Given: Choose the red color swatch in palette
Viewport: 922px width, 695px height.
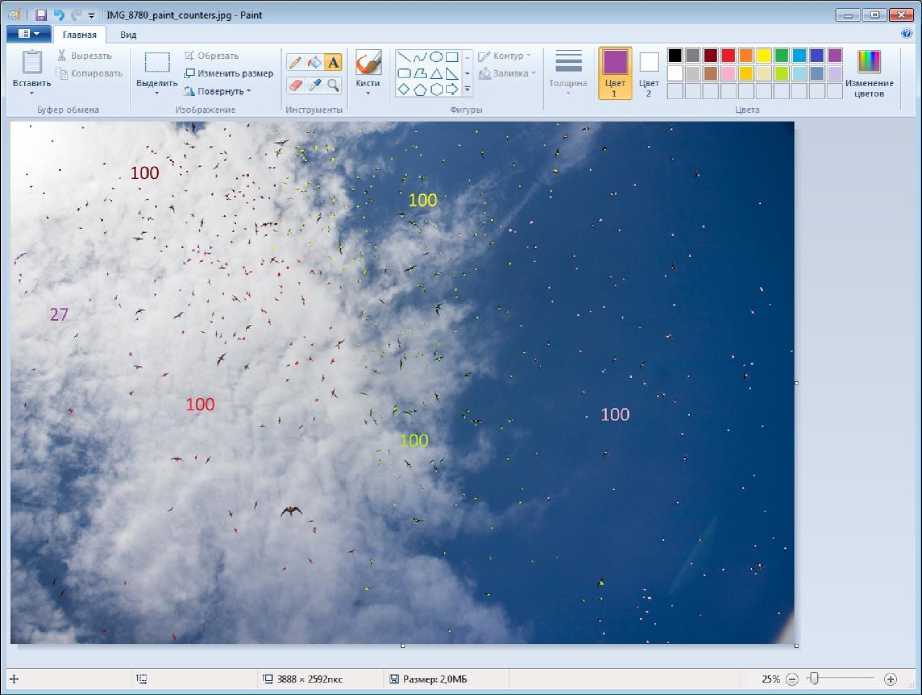Looking at the screenshot, I should (728, 55).
